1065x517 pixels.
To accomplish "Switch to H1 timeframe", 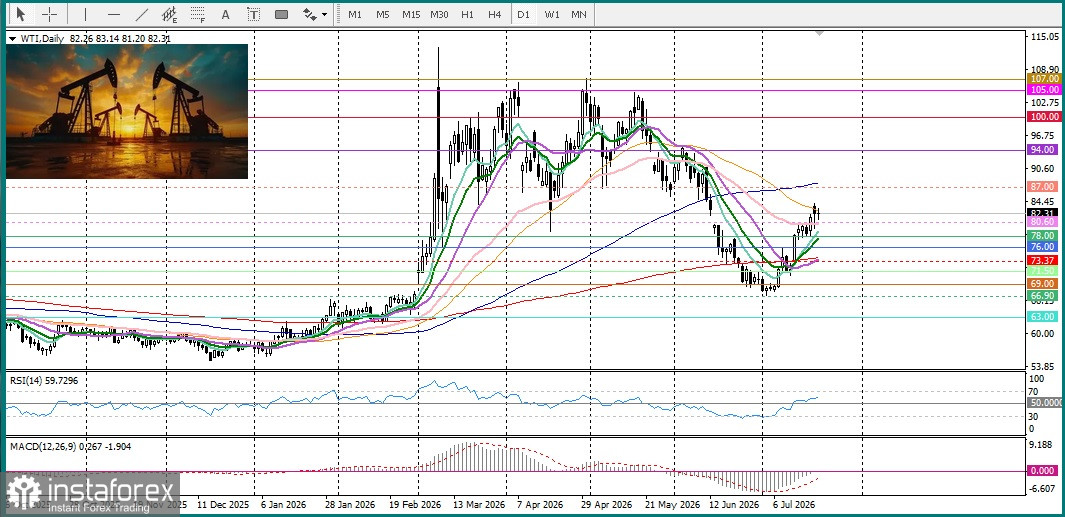I will tap(467, 14).
